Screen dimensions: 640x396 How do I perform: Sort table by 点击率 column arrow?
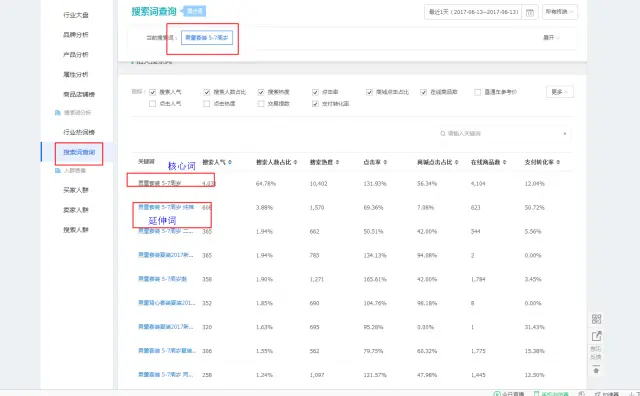point(385,162)
